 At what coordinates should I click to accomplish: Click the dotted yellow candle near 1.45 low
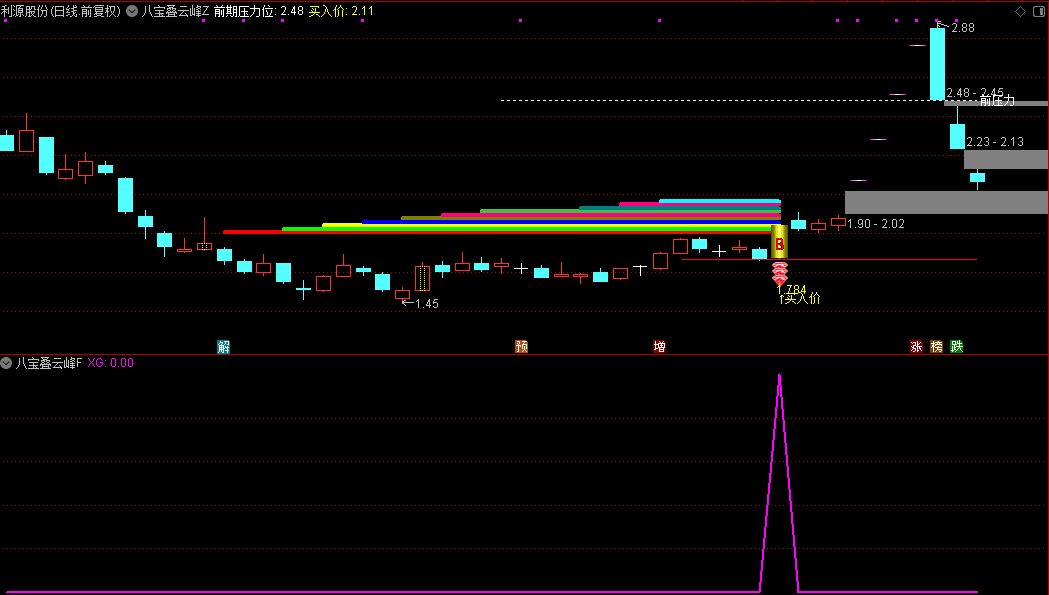422,278
